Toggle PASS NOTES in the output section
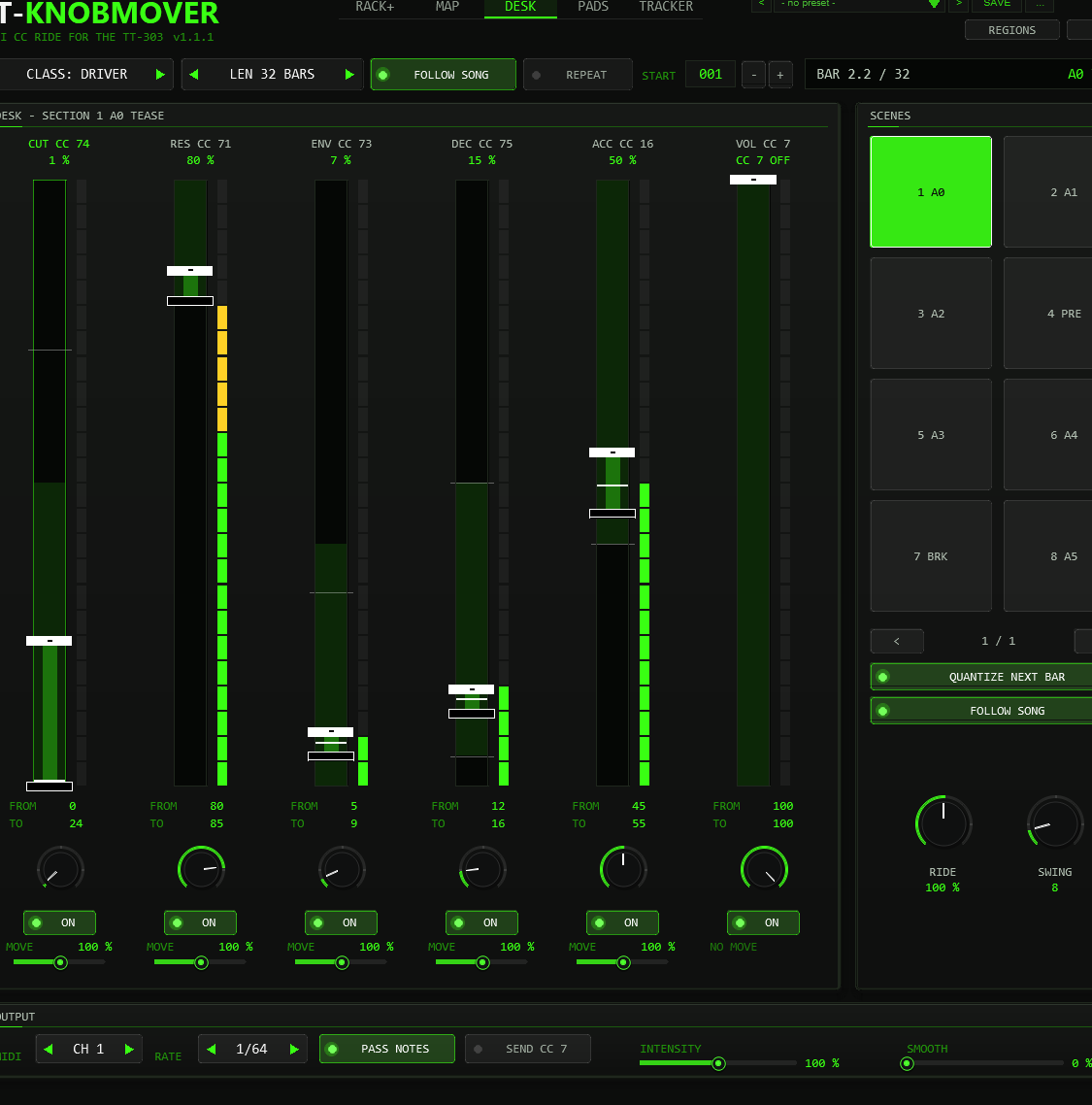1092x1105 pixels. (x=386, y=1050)
